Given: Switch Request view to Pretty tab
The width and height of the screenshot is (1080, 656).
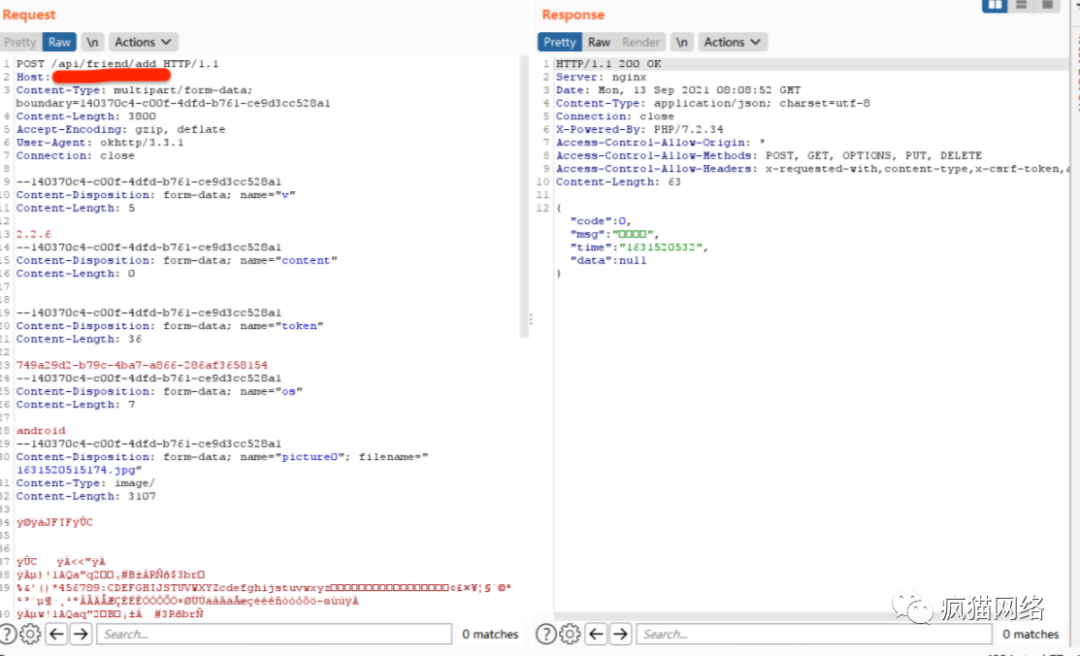Looking at the screenshot, I should (21, 42).
